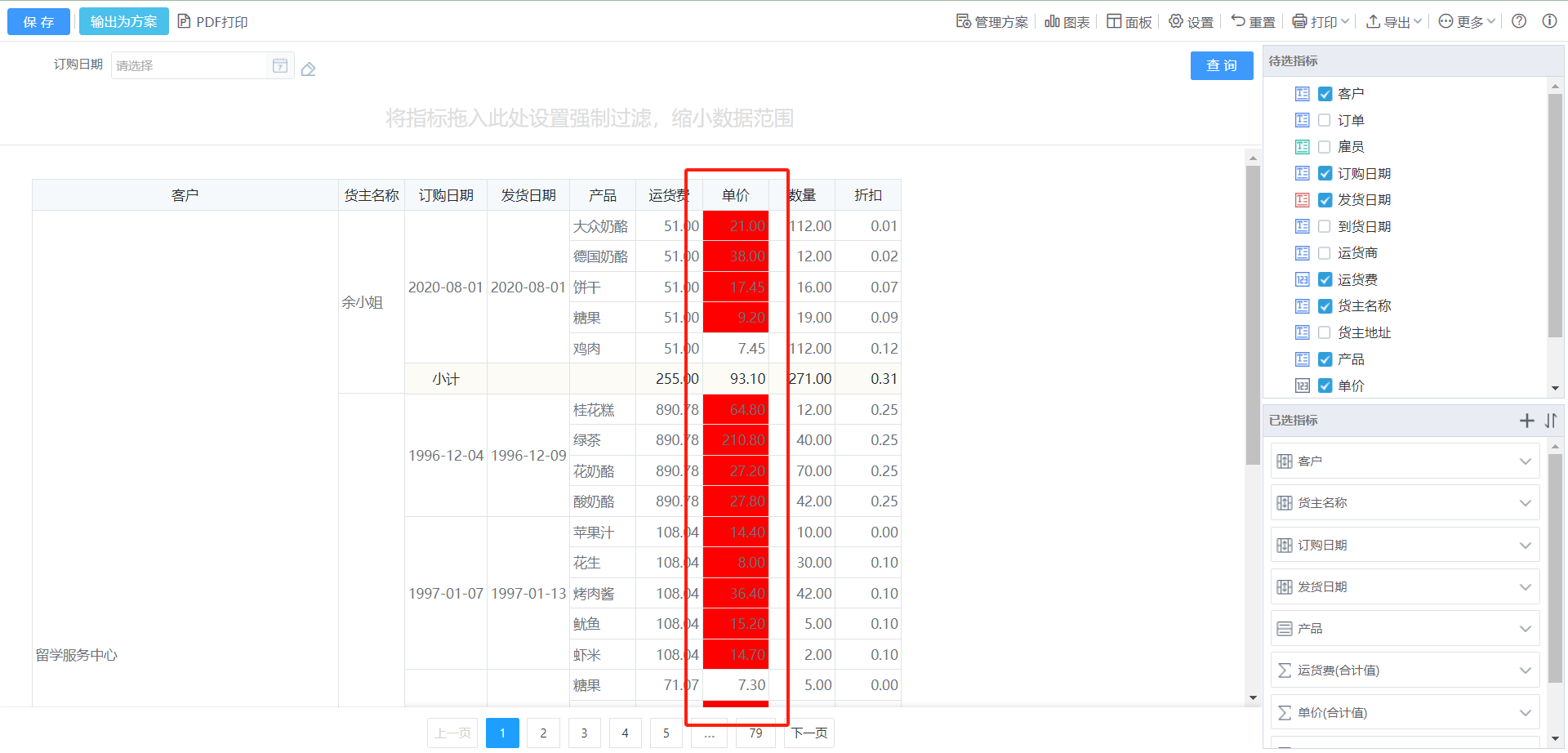1568x753 pixels.
Task: Click 重置 reset in toolbar
Action: pos(1253,22)
